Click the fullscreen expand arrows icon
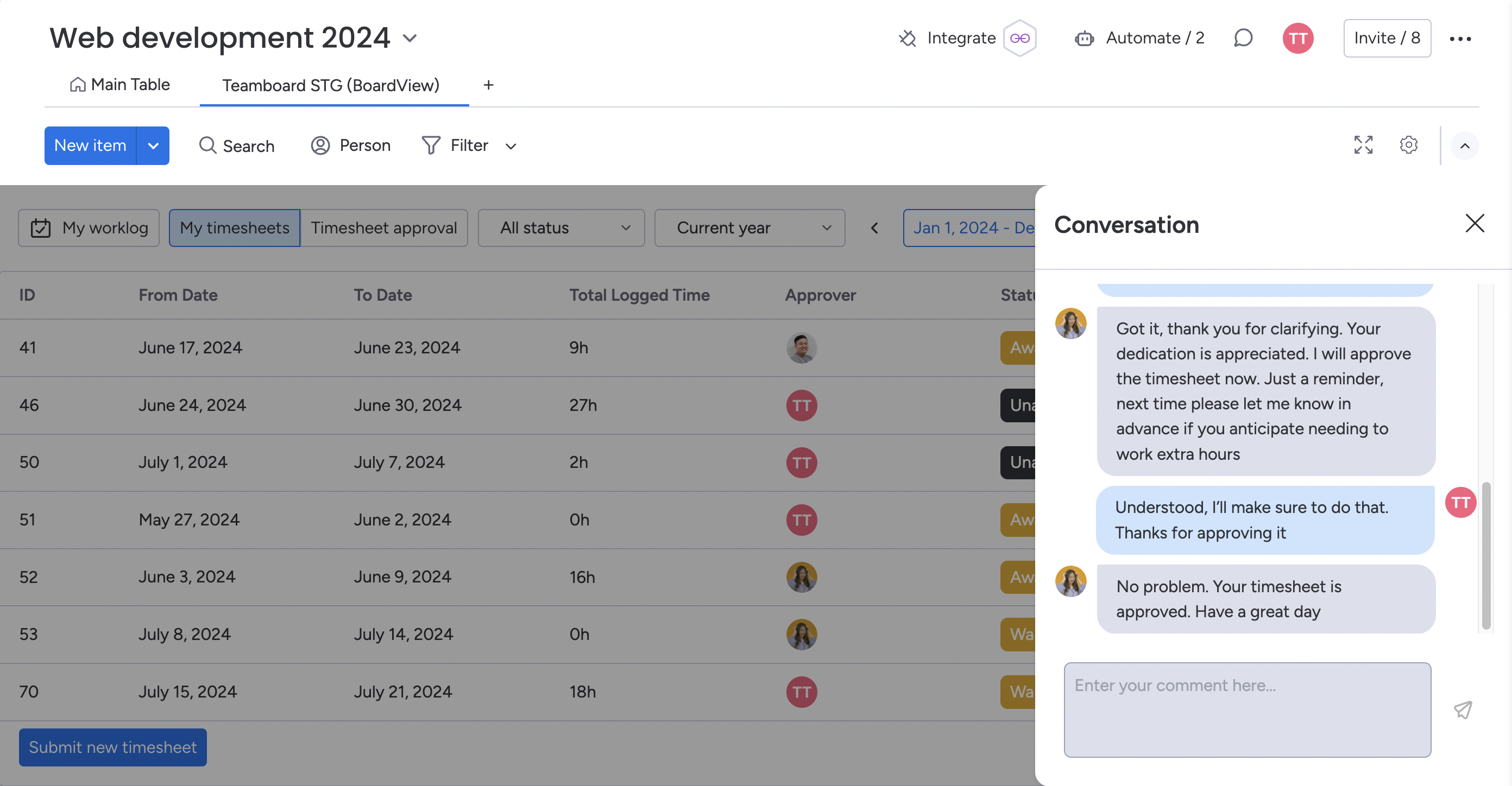 1363,145
